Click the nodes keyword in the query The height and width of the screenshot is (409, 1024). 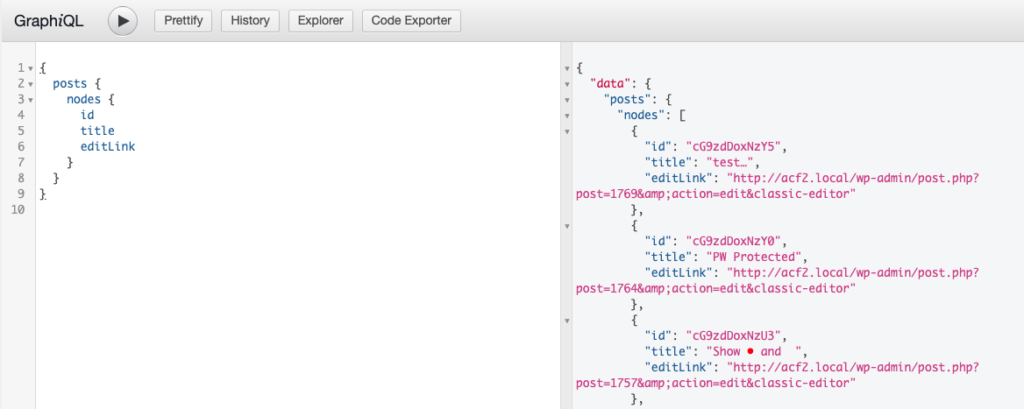[x=84, y=99]
